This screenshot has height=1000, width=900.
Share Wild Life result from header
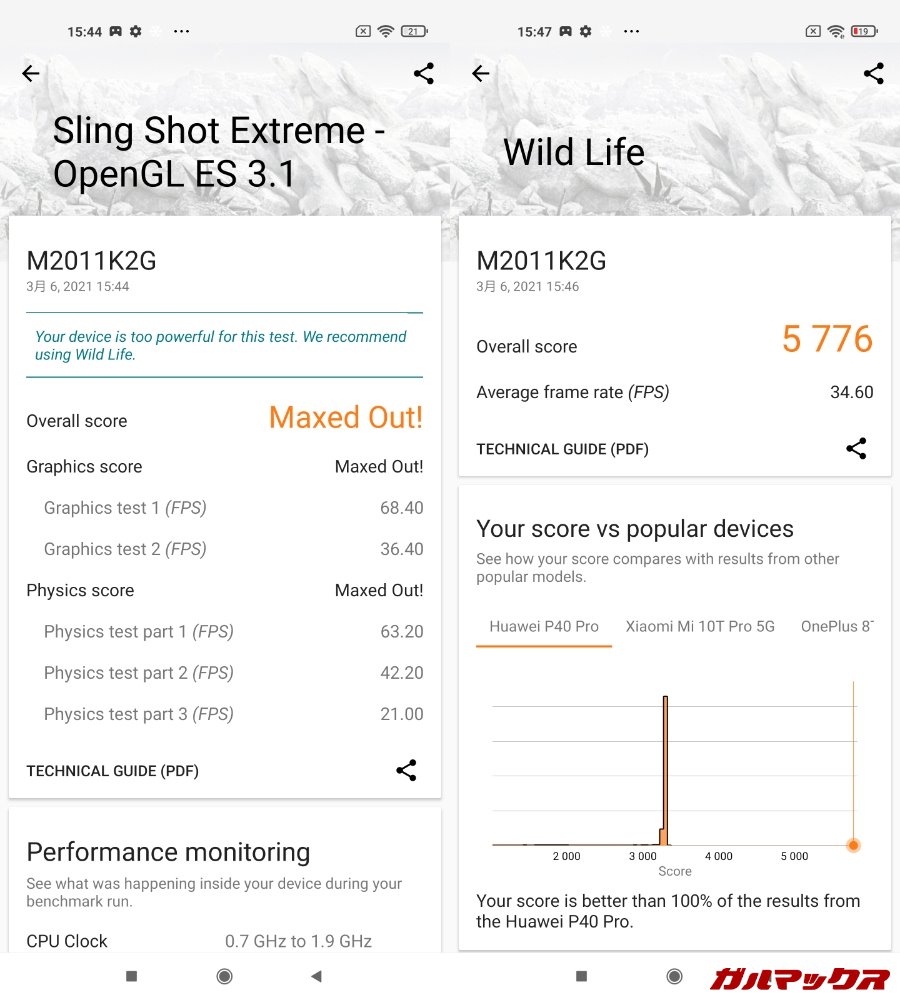pos(874,73)
